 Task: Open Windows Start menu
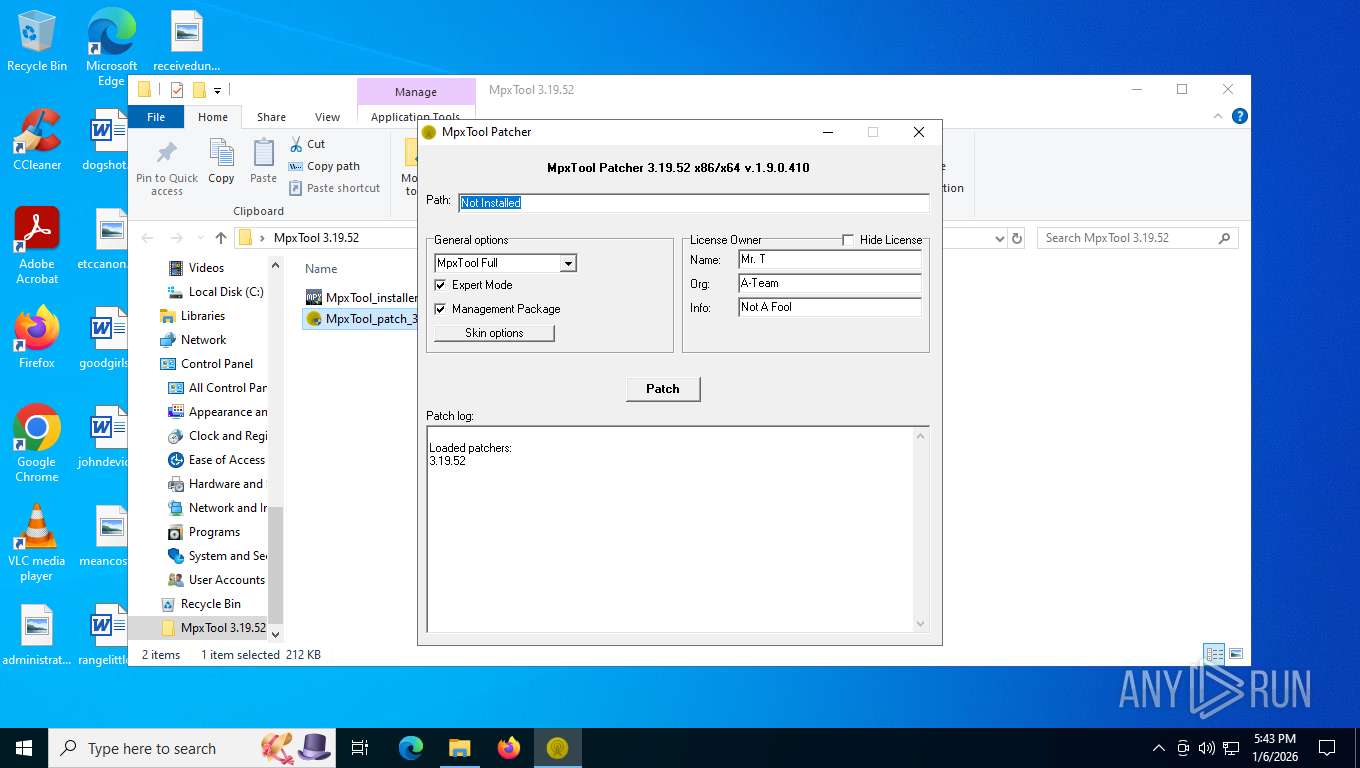click(23, 748)
